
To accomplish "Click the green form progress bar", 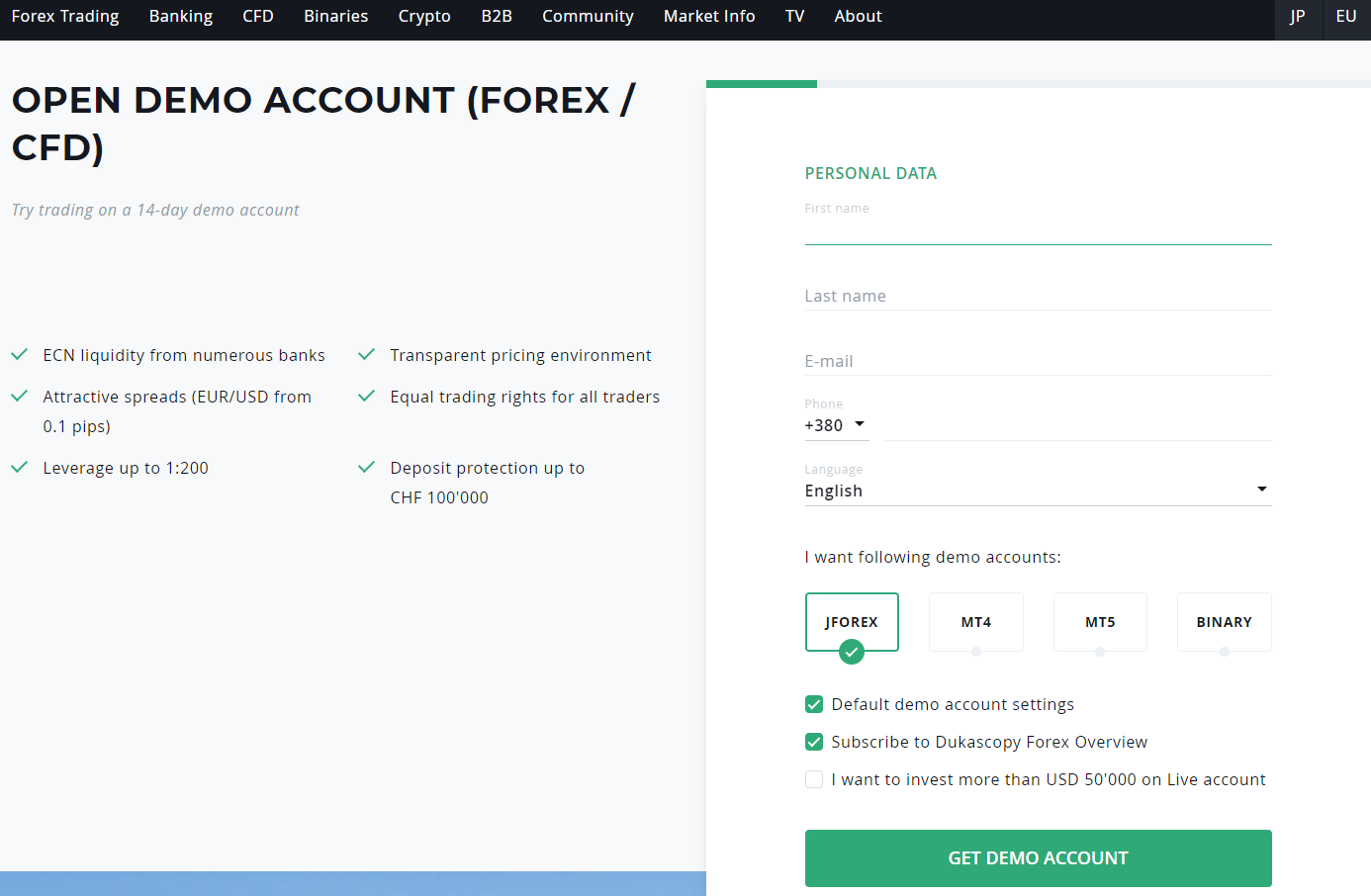I will [762, 84].
